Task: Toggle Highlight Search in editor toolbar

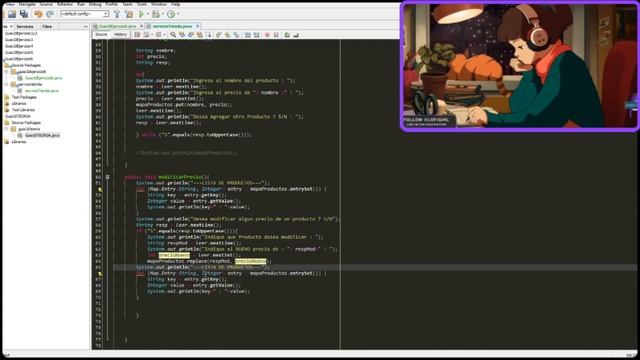Action: pos(199,35)
